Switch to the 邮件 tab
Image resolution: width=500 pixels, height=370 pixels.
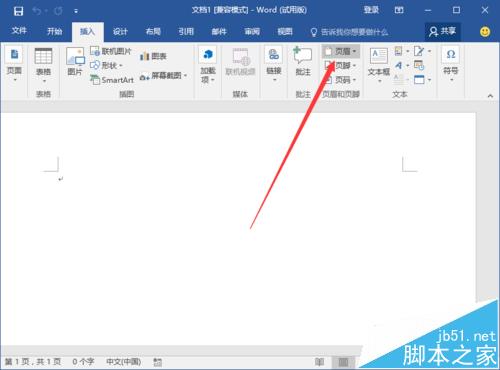[x=219, y=32]
